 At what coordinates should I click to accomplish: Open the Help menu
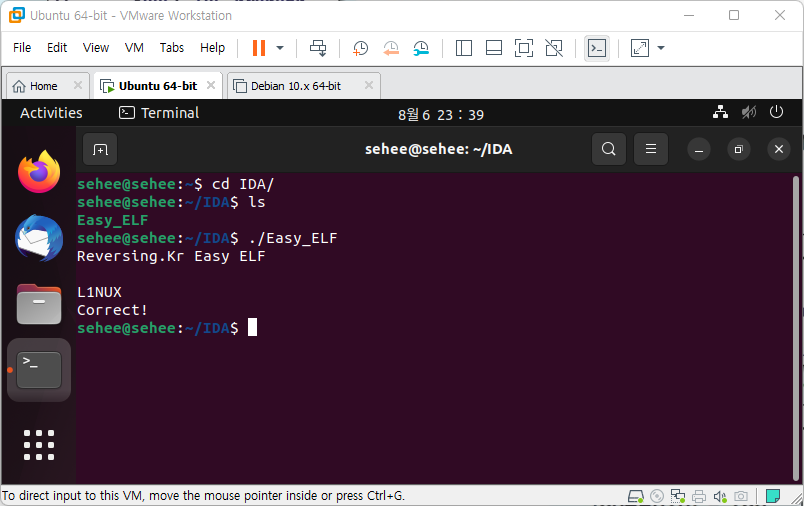click(x=212, y=48)
